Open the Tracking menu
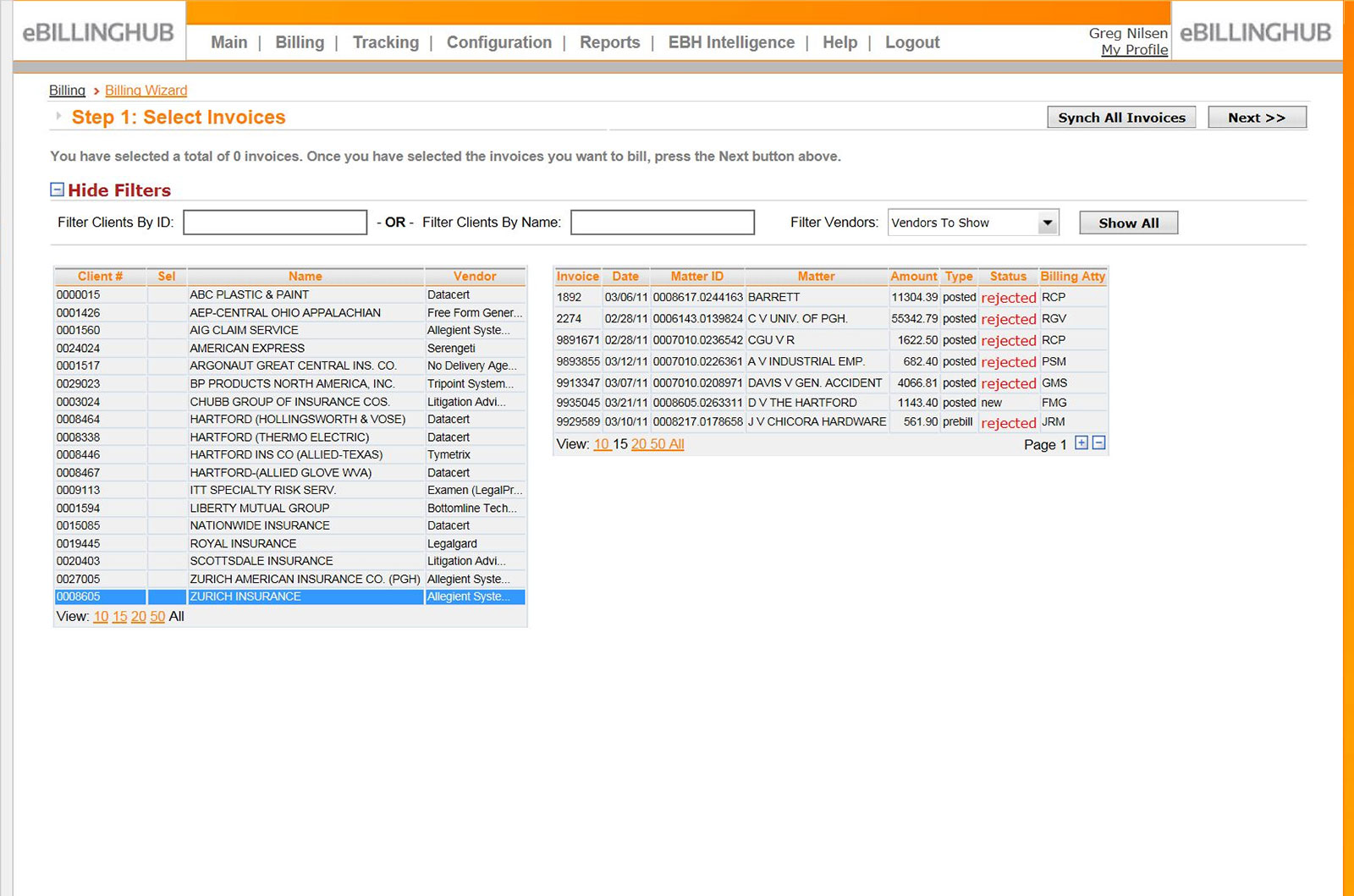 click(386, 42)
